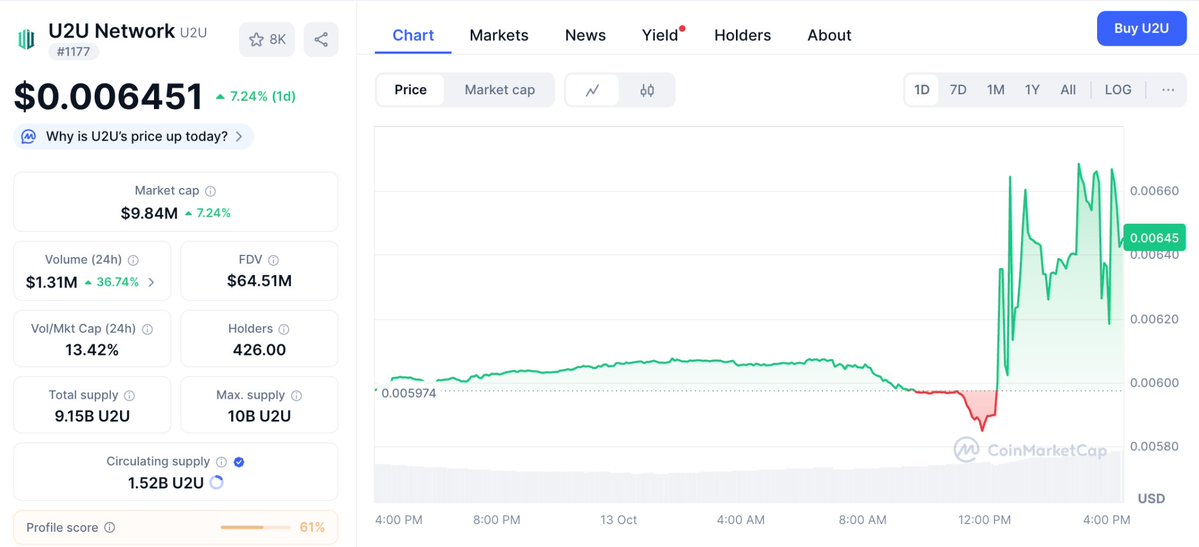Viewport: 1199px width, 547px height.
Task: Select the 7D time range
Action: coord(958,90)
